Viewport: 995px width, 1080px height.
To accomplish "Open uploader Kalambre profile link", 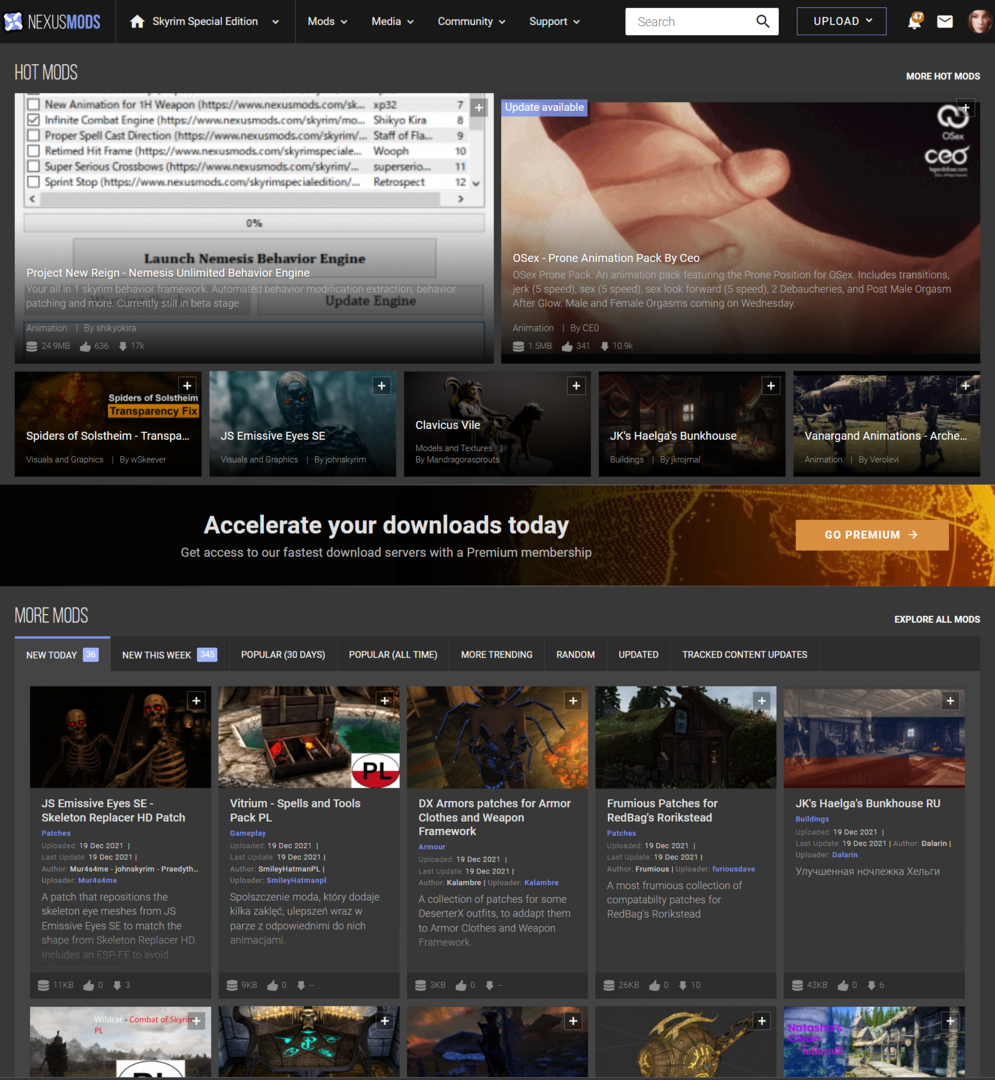I will [541, 882].
